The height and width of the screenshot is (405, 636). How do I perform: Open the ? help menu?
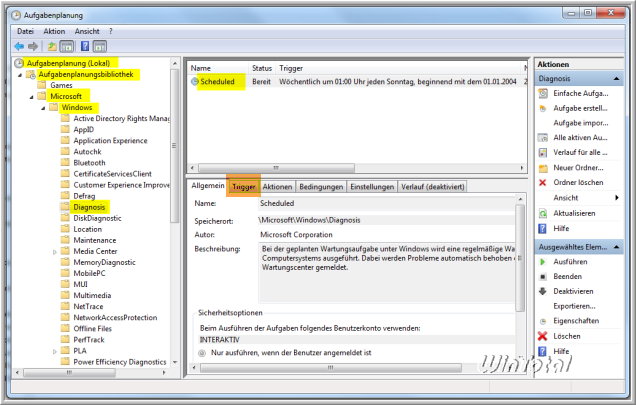pyautogui.click(x=111, y=31)
